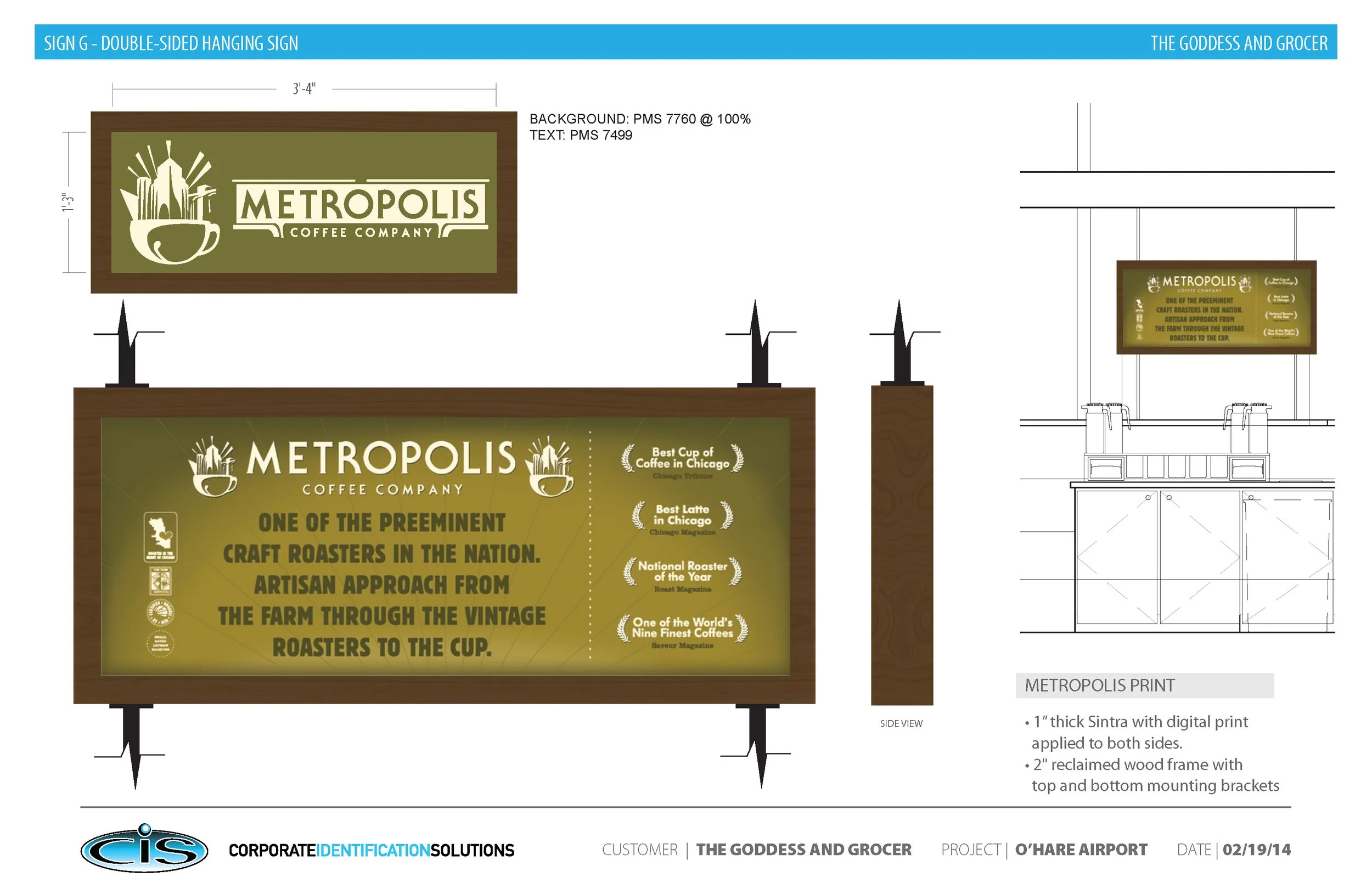
Task: Click THE GODDESS AND GROCER header title
Action: pyautogui.click(x=1239, y=43)
